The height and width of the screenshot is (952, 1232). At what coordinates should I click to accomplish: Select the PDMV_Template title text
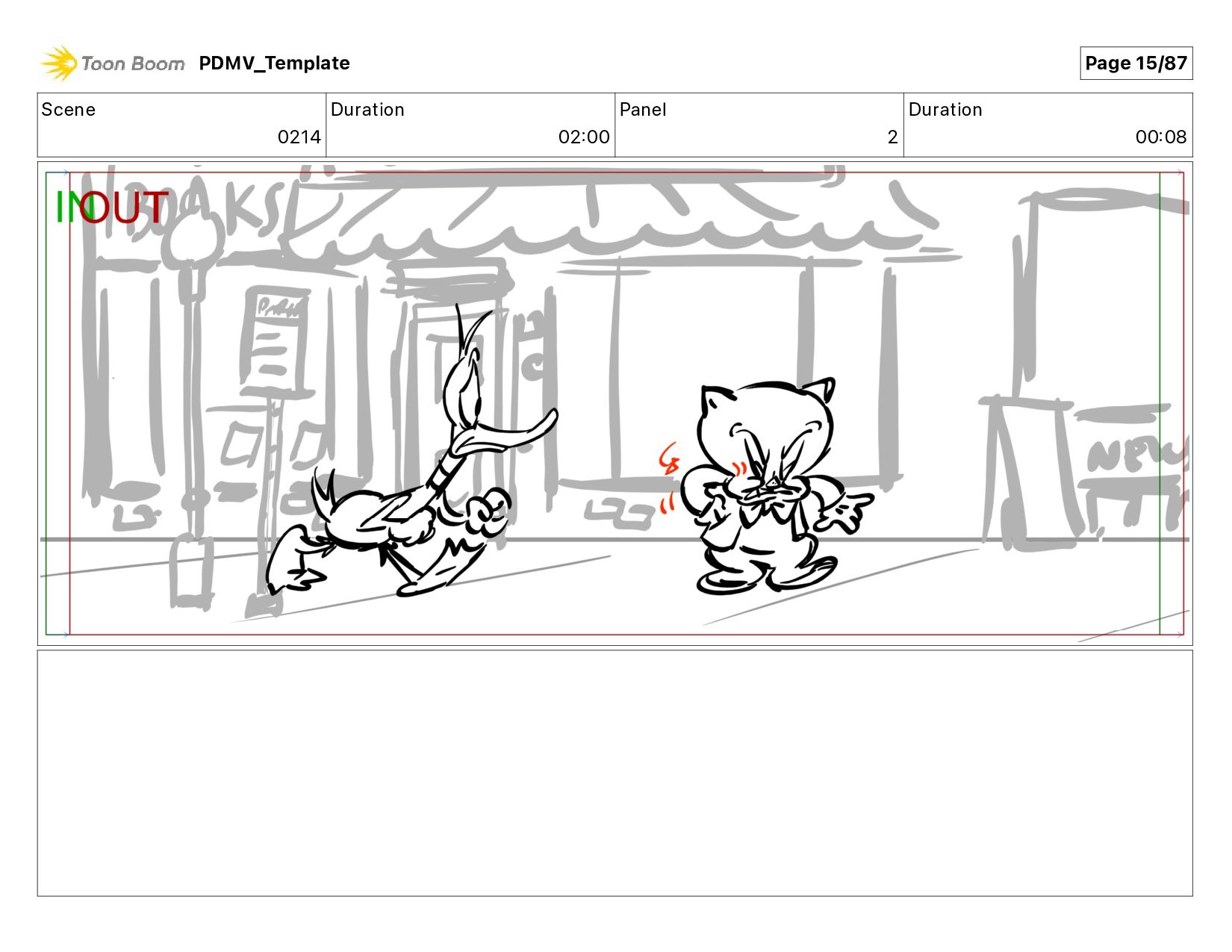[x=274, y=63]
